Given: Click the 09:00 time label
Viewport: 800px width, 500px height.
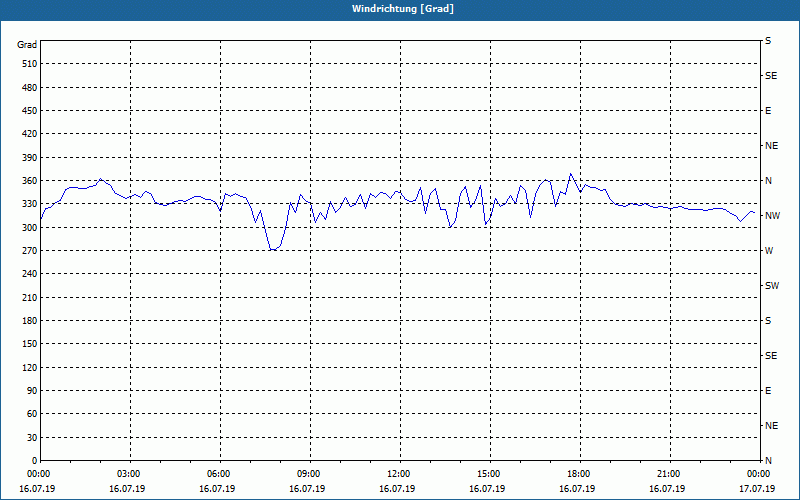Looking at the screenshot, I should tap(309, 474).
